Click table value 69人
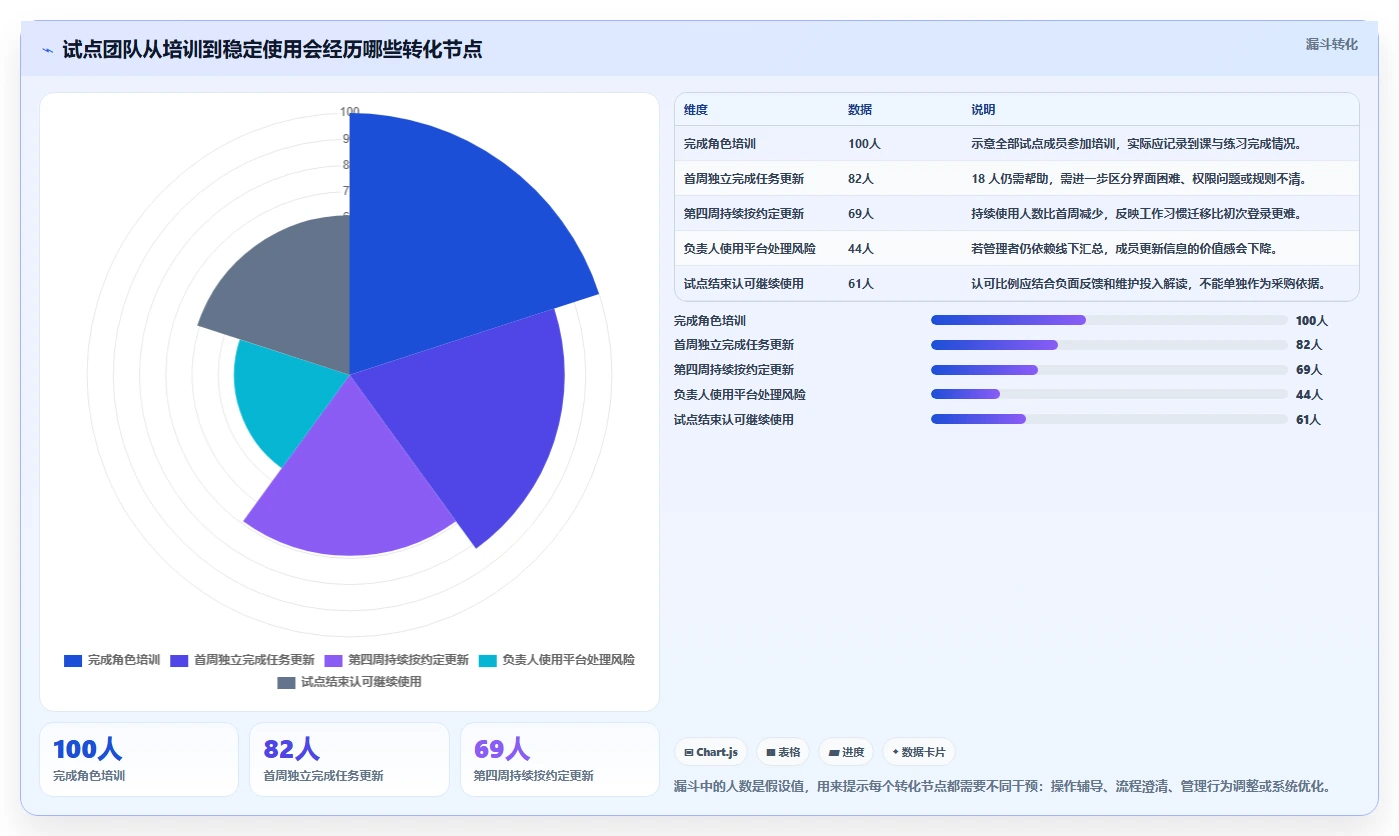This screenshot has width=1399, height=836. click(861, 214)
